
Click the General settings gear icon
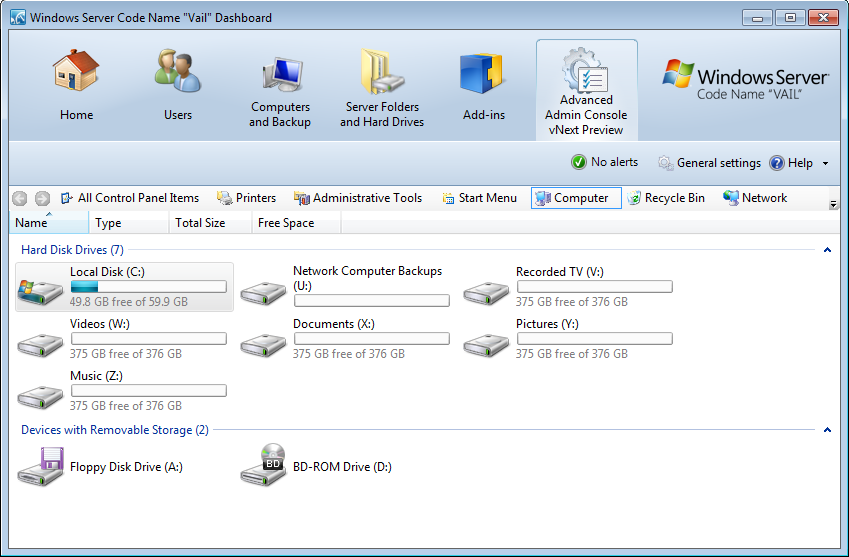point(665,162)
